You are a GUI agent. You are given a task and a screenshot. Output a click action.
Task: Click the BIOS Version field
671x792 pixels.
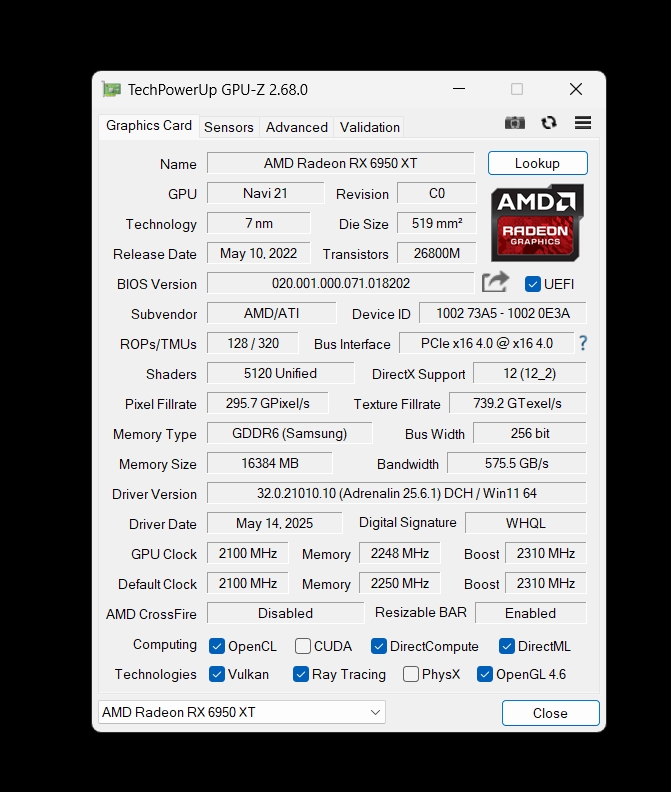(341, 283)
